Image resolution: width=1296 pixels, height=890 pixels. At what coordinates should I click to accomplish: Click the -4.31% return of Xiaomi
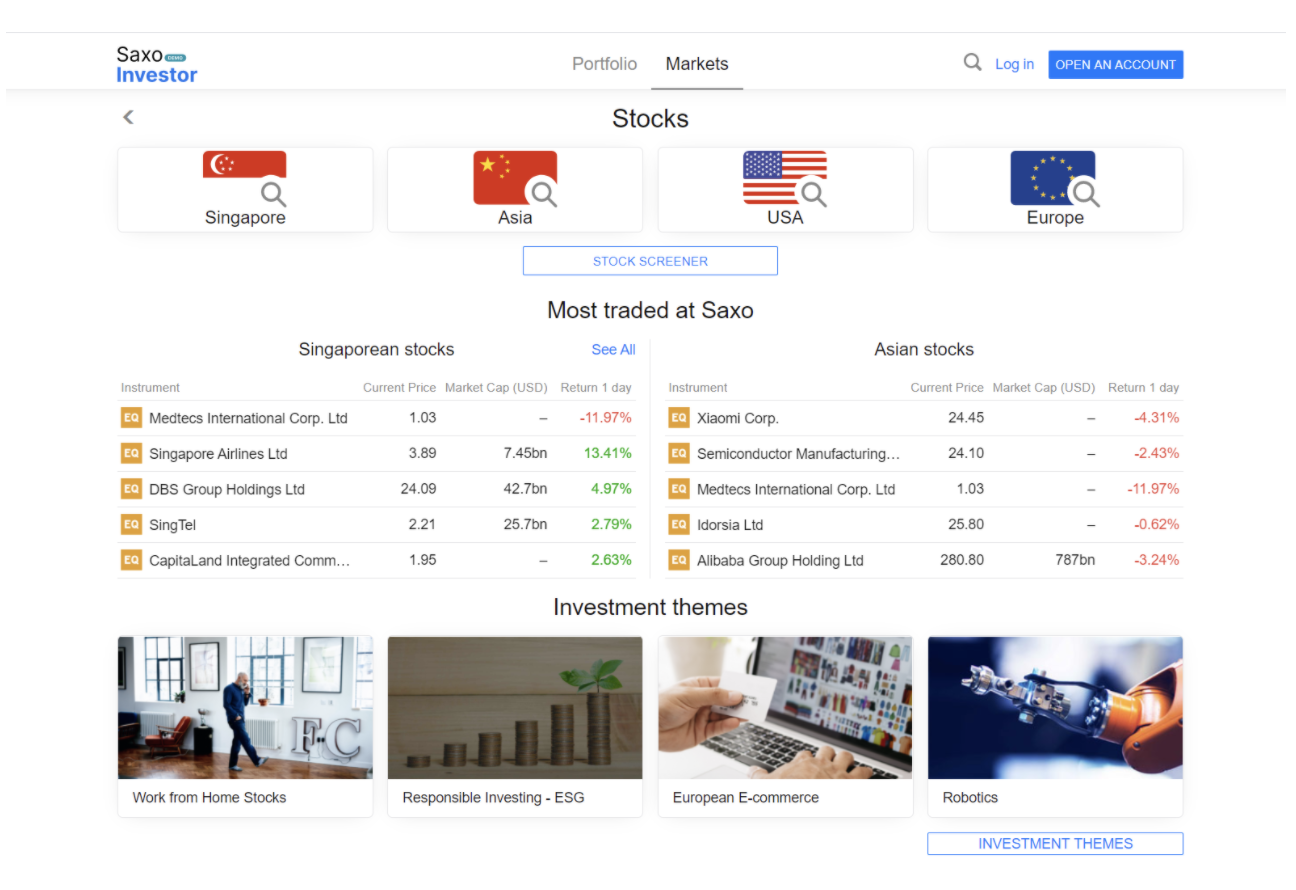1156,418
